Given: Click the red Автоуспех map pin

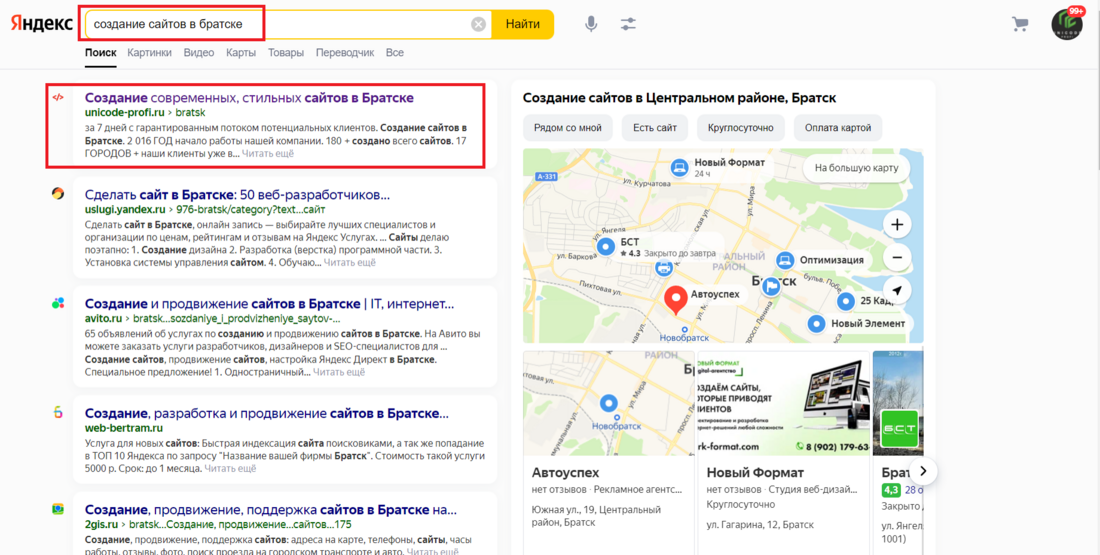Looking at the screenshot, I should [676, 300].
